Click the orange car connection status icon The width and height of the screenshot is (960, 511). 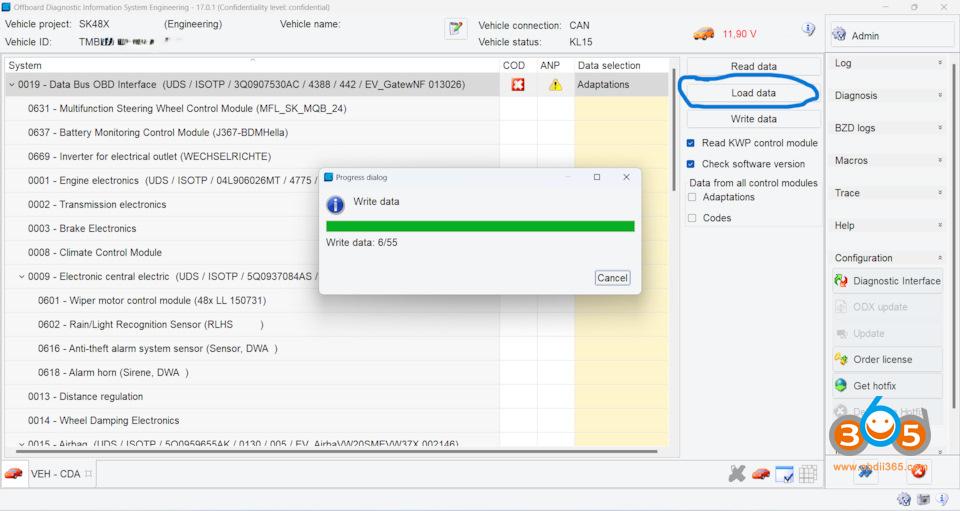[x=704, y=34]
